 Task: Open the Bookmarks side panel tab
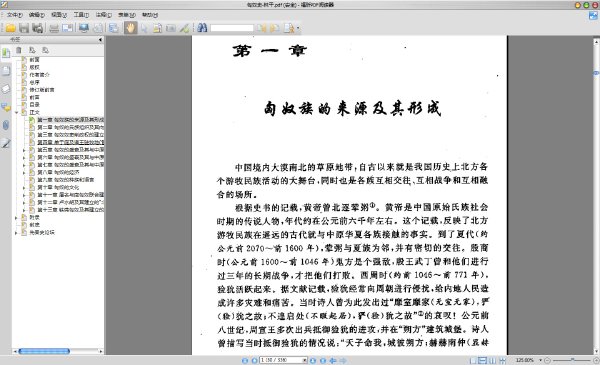6,53
